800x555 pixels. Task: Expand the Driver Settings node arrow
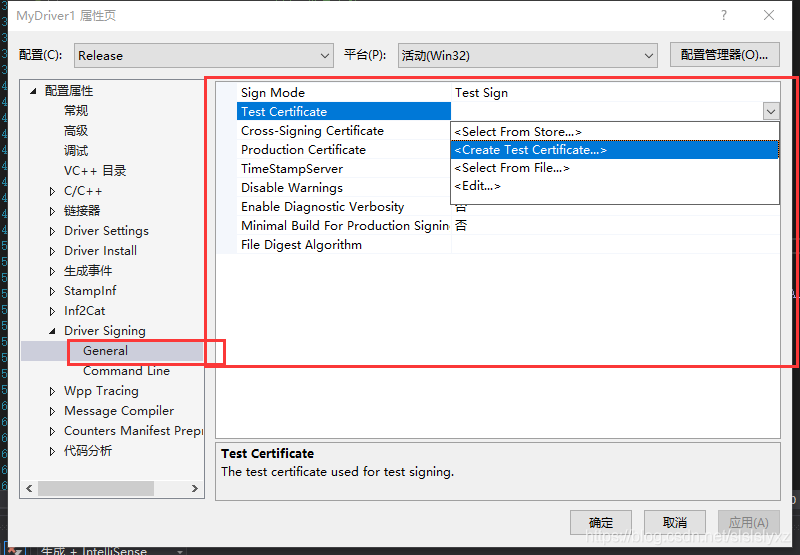point(52,231)
